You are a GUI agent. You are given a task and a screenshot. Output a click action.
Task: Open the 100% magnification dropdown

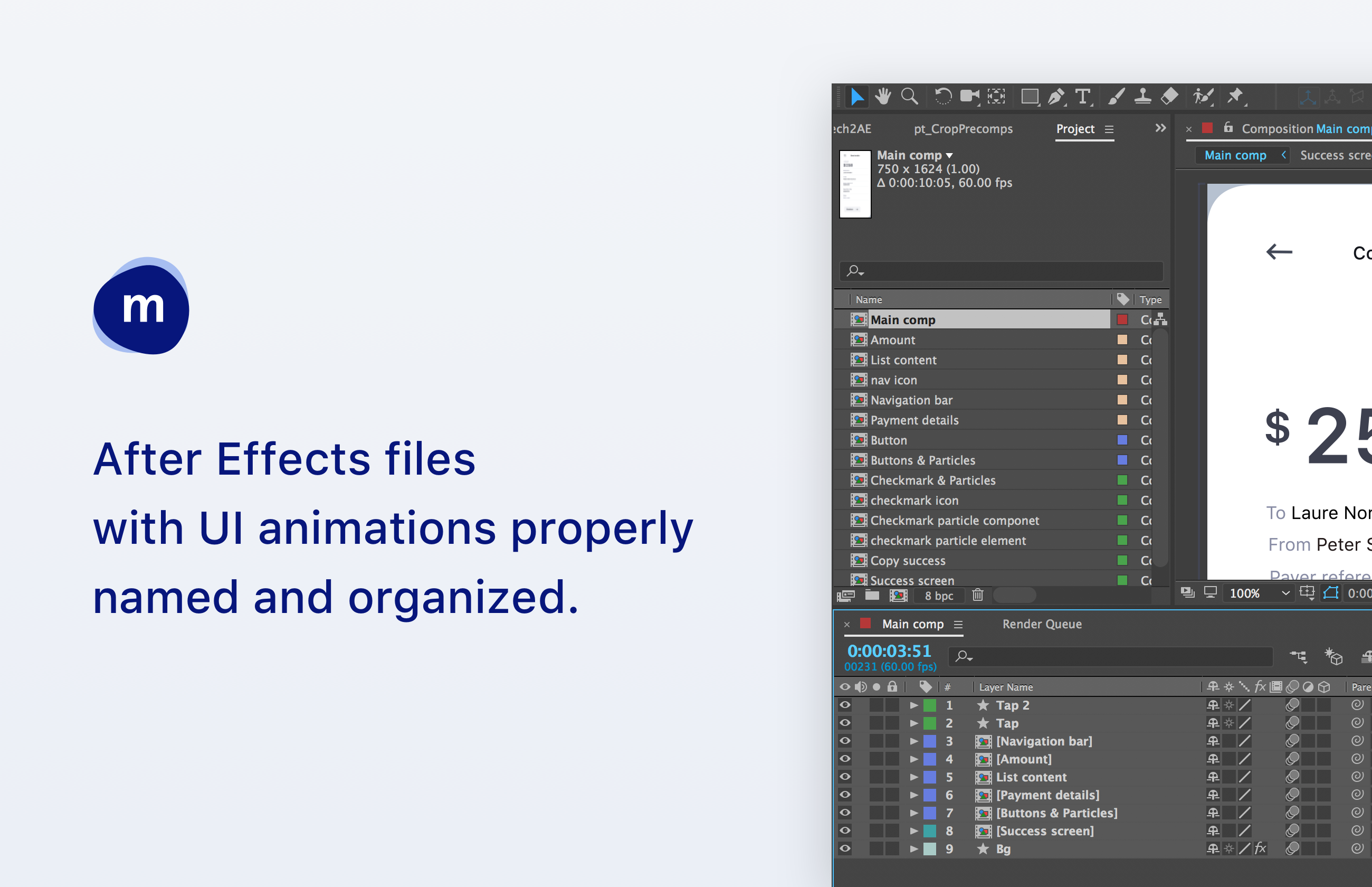tap(1259, 593)
